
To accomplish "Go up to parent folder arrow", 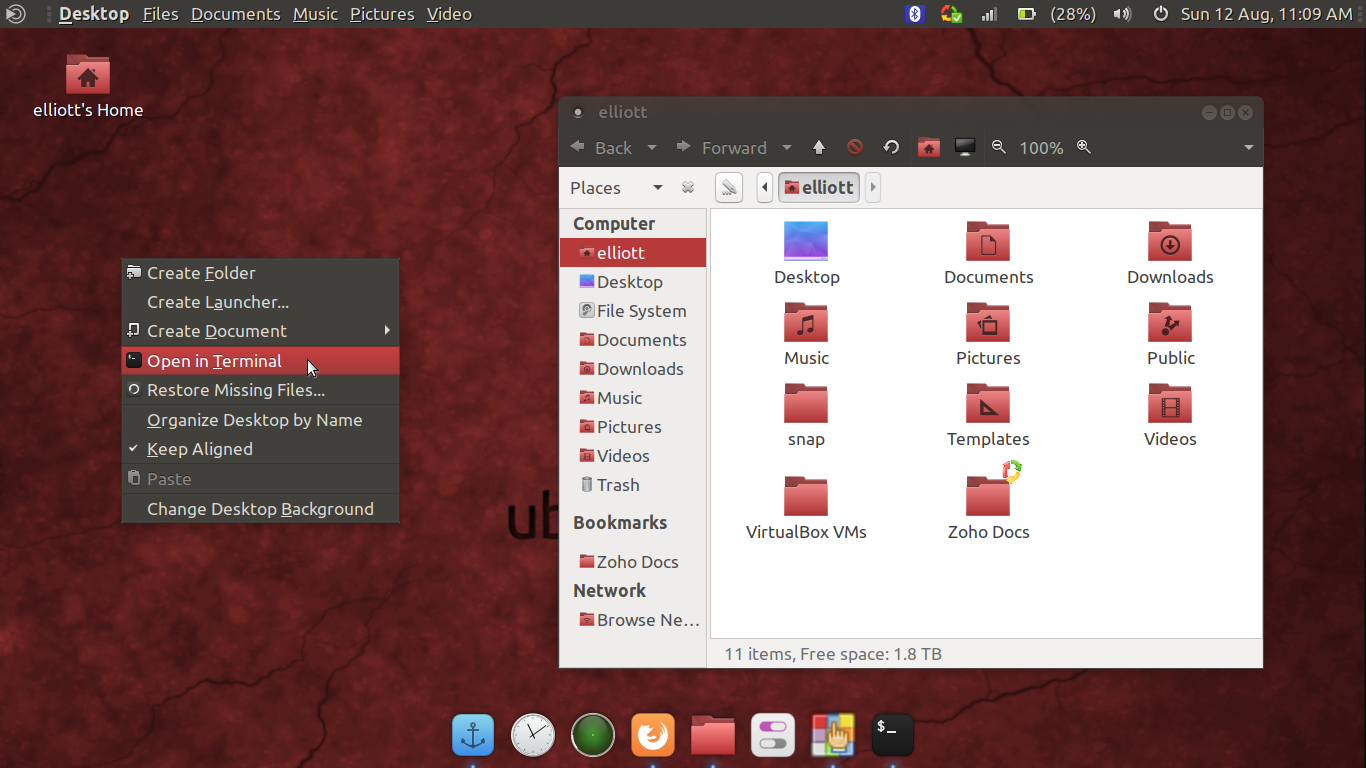I will point(819,147).
